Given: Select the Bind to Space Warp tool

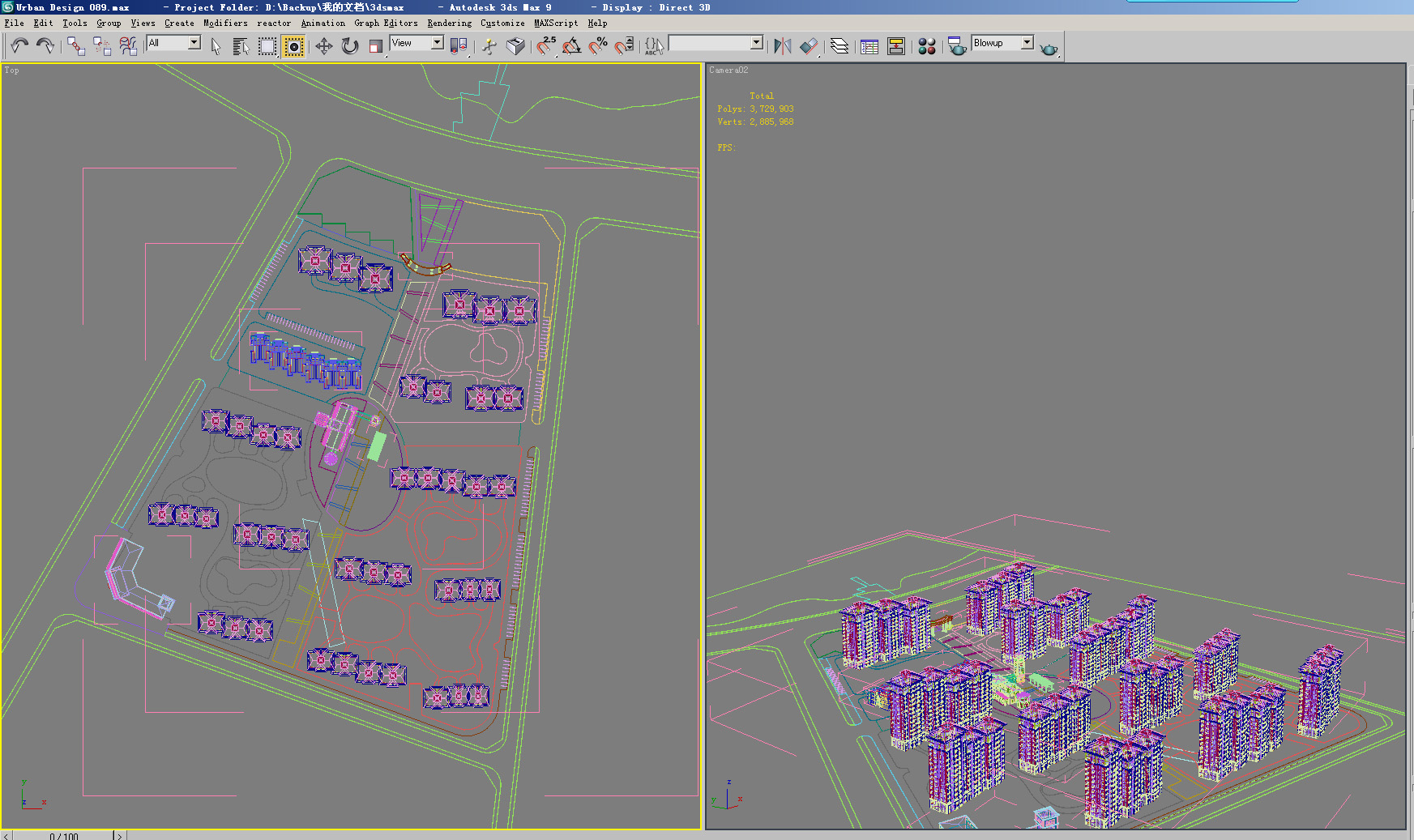Looking at the screenshot, I should tap(128, 46).
